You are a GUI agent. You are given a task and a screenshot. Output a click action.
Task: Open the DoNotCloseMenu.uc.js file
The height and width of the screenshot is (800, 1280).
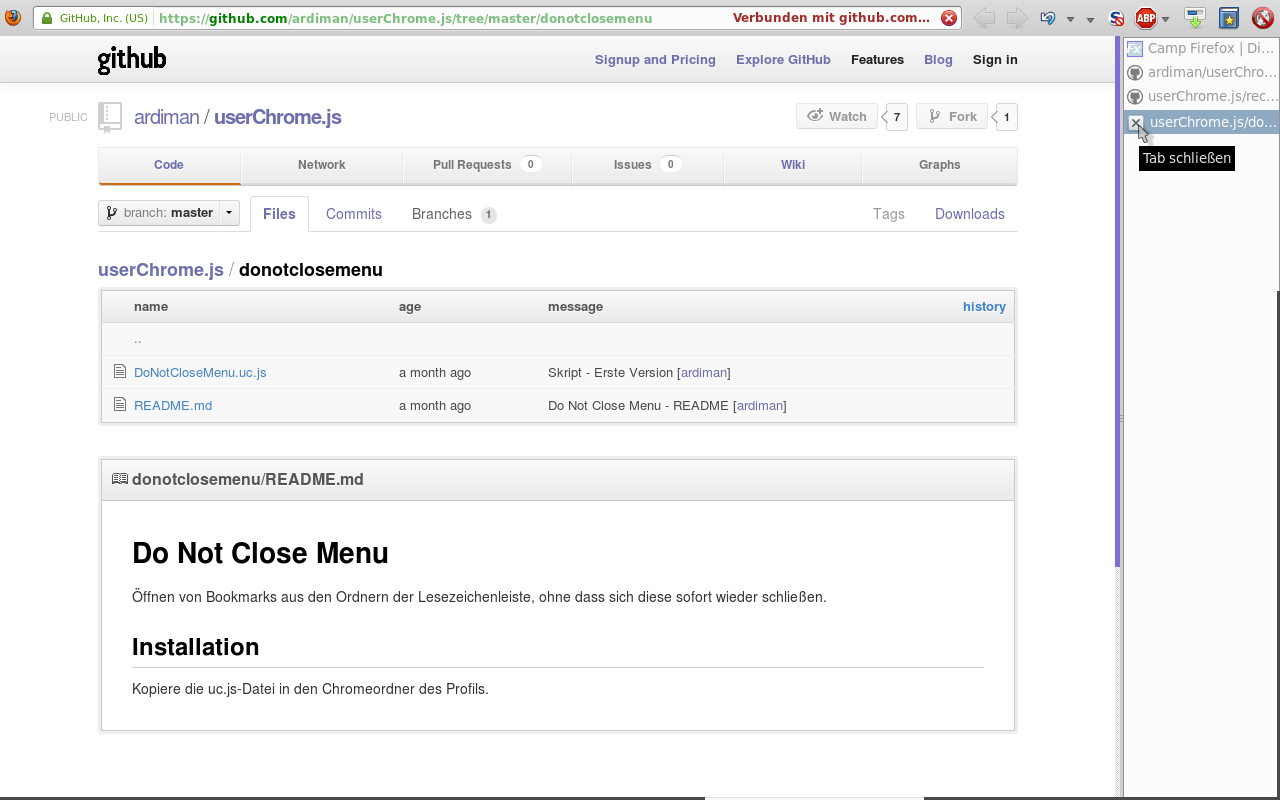[200, 373]
